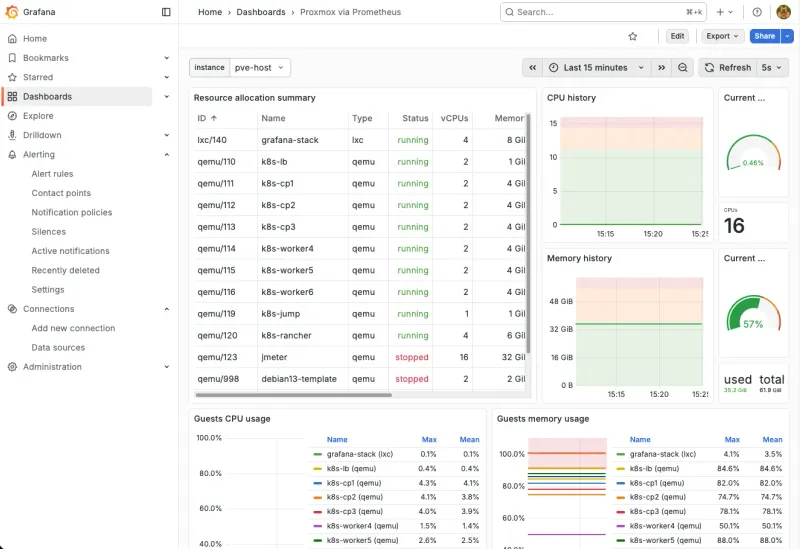800x549 pixels.
Task: Open Silences in sidebar
Action: [48, 232]
